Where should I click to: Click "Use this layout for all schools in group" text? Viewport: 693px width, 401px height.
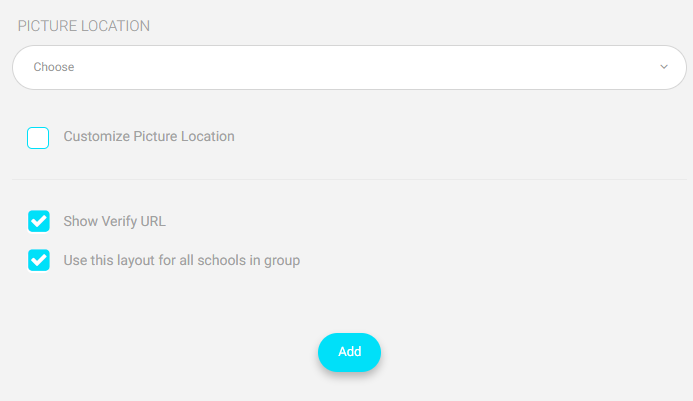[182, 260]
